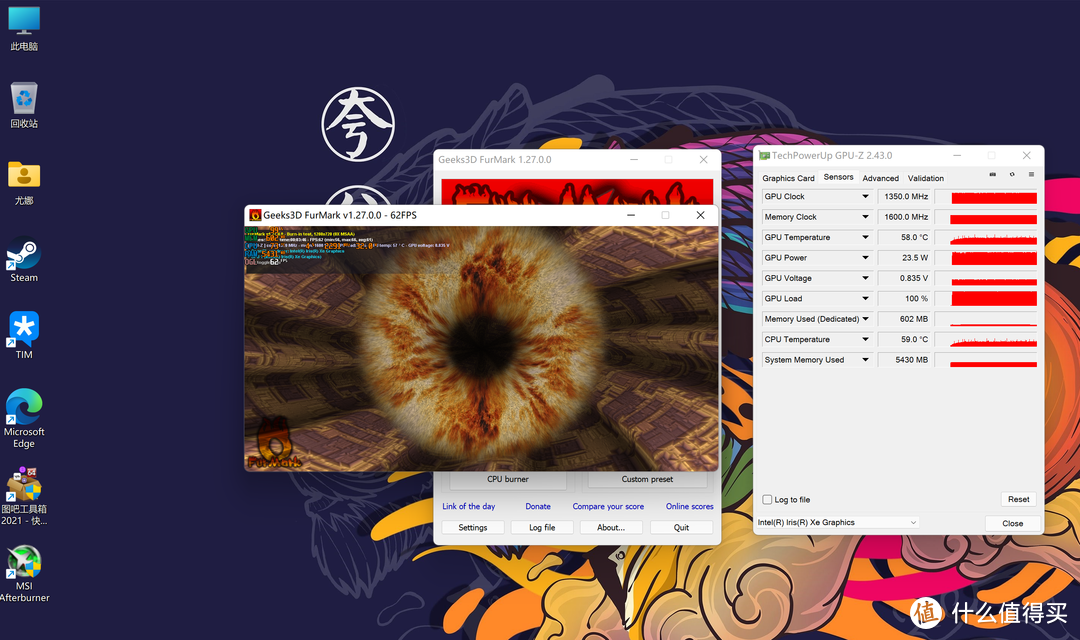Click the GPU Load 100 % value
Image resolution: width=1080 pixels, height=640 pixels.
[904, 298]
